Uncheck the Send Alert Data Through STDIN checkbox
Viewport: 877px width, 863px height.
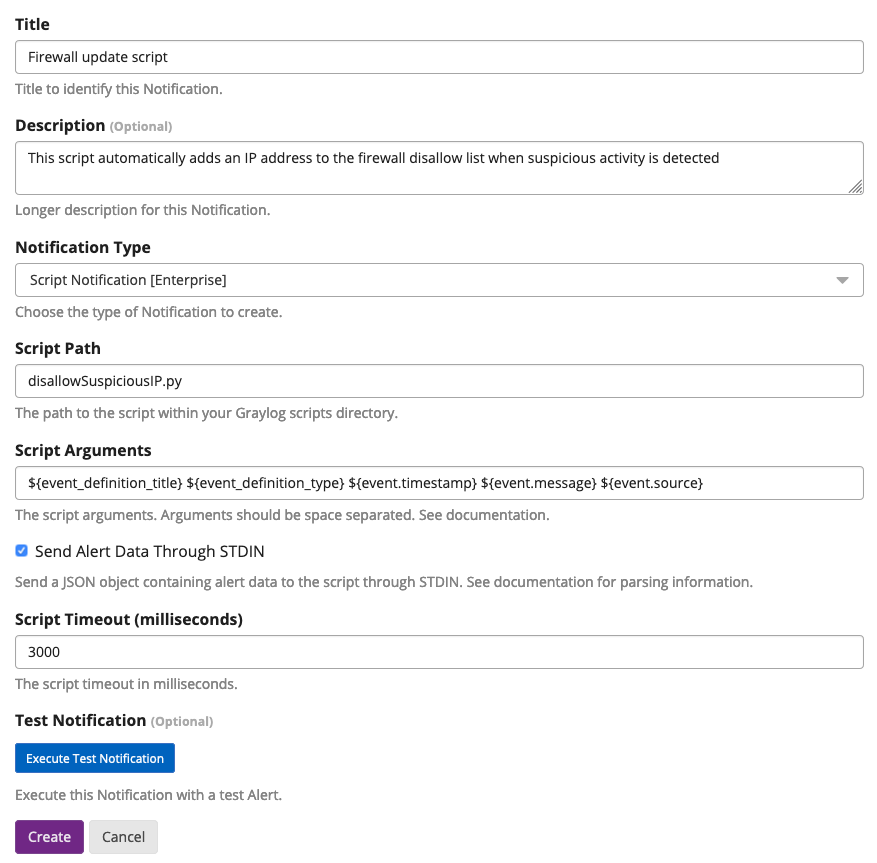pos(22,551)
